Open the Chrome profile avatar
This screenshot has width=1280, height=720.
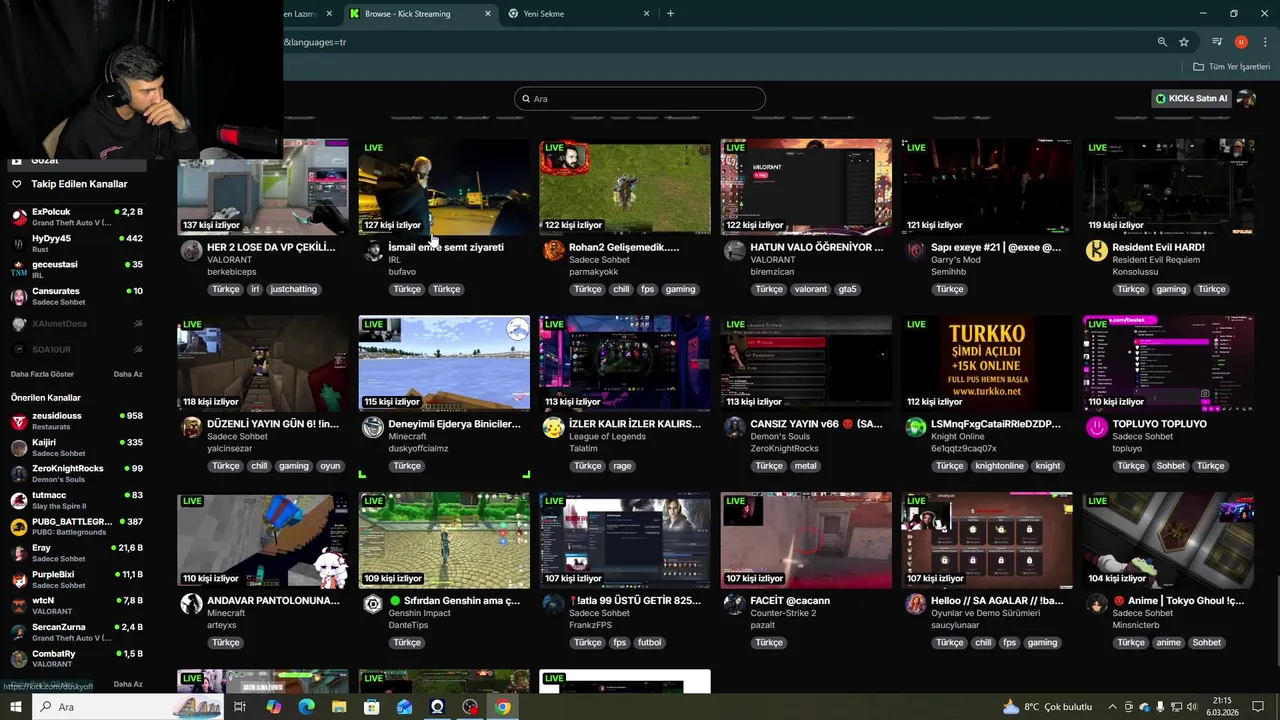[1241, 42]
